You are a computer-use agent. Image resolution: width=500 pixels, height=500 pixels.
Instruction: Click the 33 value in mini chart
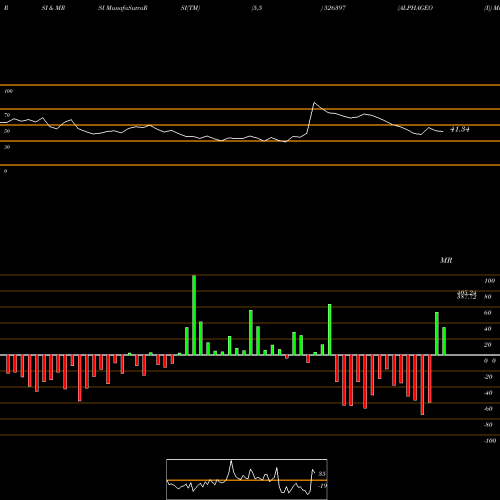322,474
